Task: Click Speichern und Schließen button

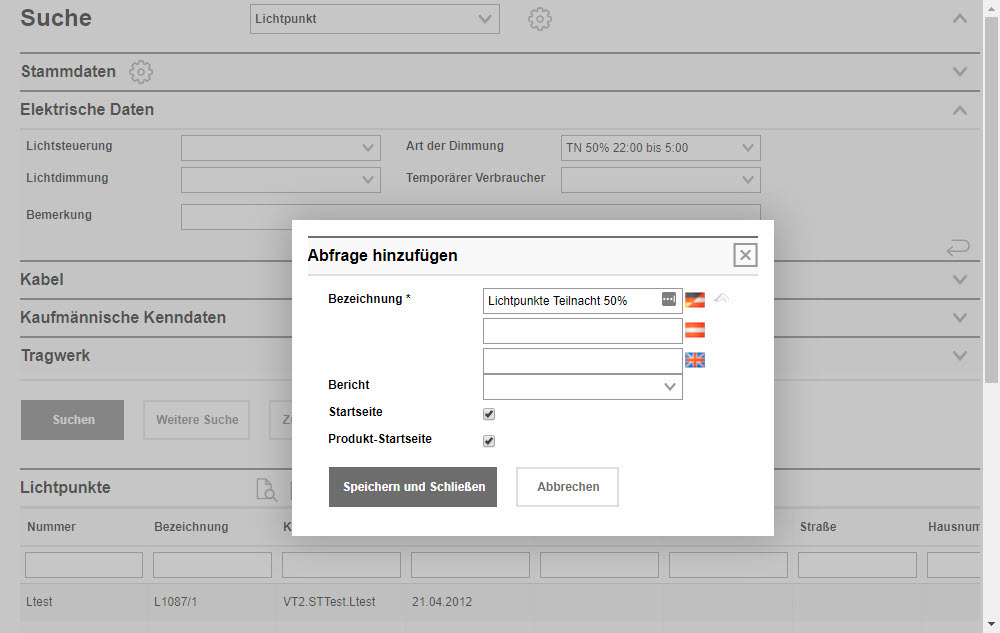Action: (413, 487)
